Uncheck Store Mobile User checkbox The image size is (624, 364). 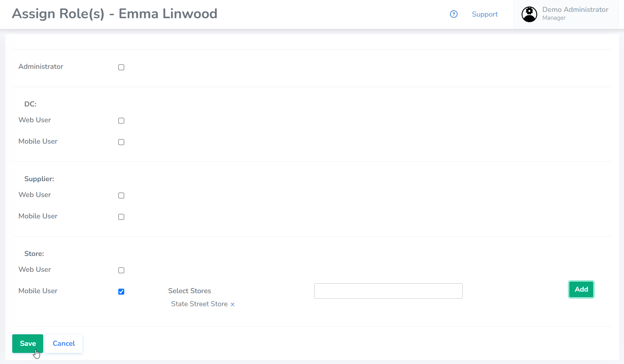[x=121, y=292]
